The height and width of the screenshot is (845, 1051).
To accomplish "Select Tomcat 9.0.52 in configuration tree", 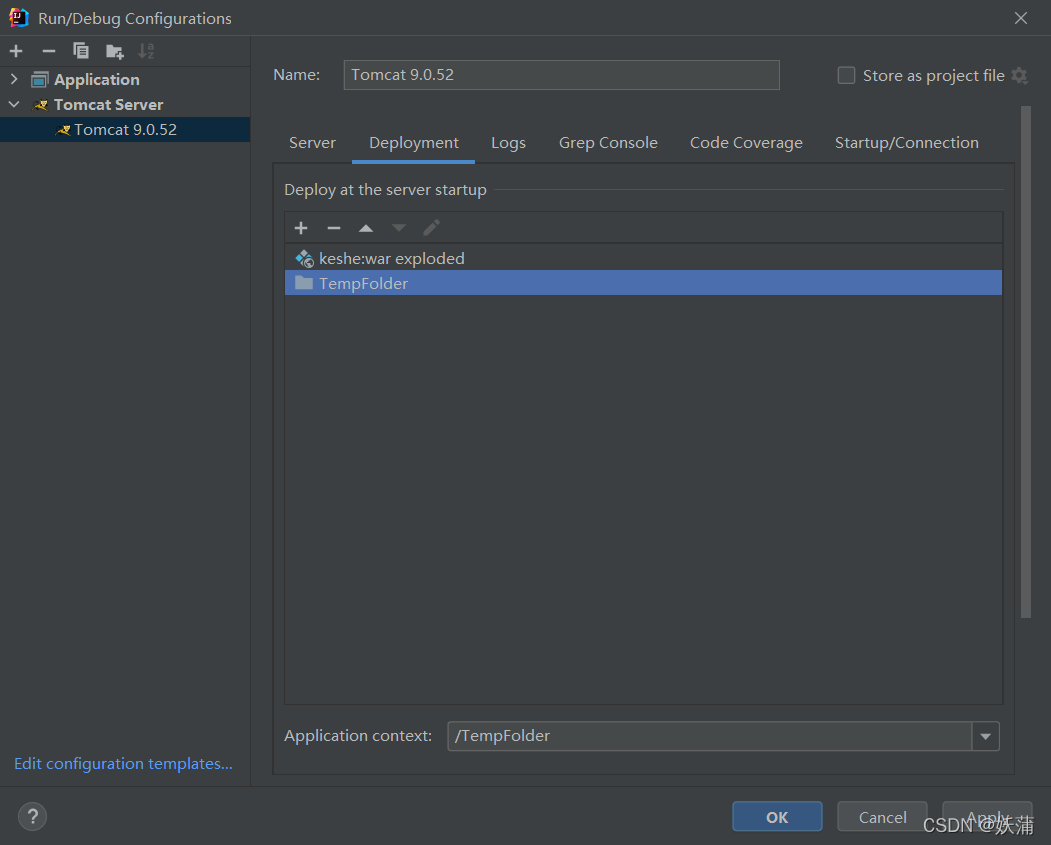I will 125,129.
